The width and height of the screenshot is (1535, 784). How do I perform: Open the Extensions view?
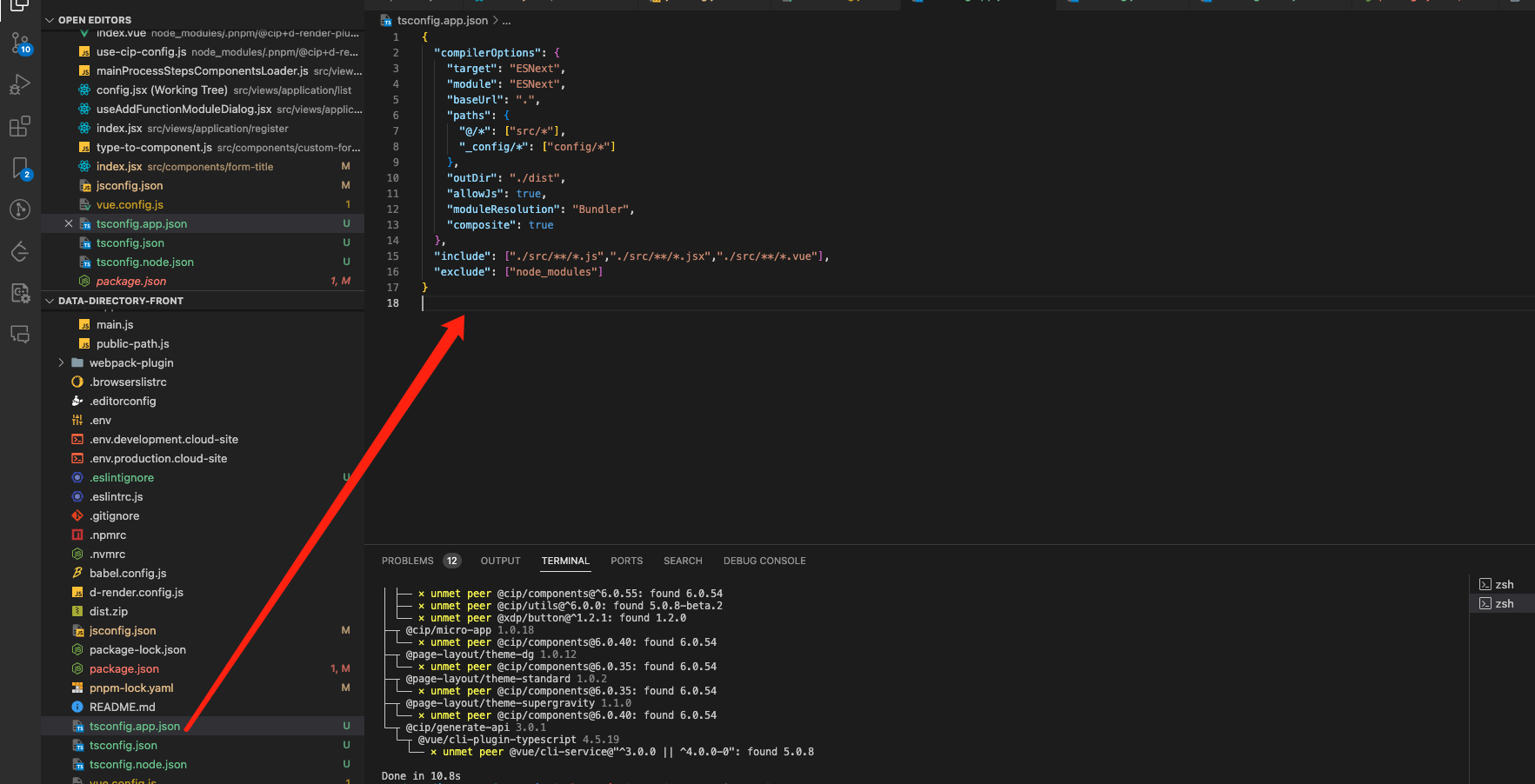click(19, 126)
